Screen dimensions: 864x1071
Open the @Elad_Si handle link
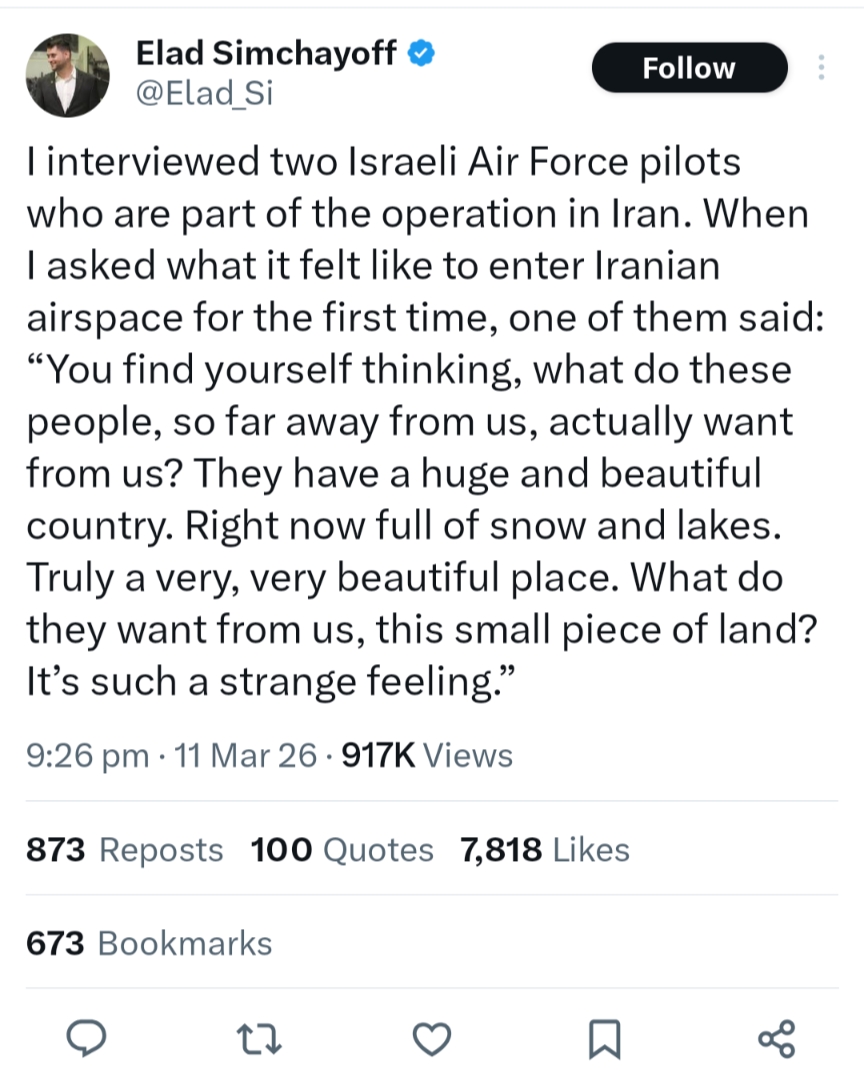point(203,94)
